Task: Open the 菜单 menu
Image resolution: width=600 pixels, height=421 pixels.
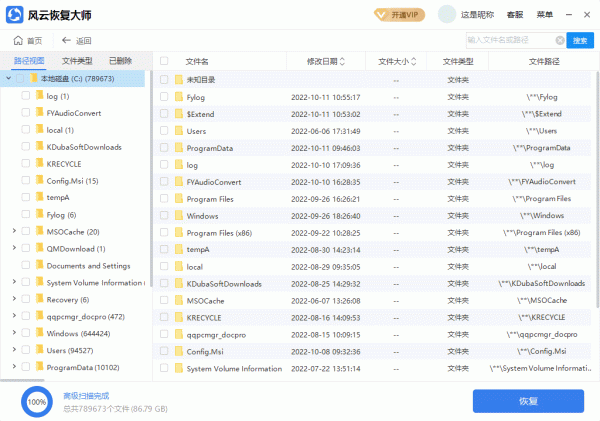Action: click(544, 15)
